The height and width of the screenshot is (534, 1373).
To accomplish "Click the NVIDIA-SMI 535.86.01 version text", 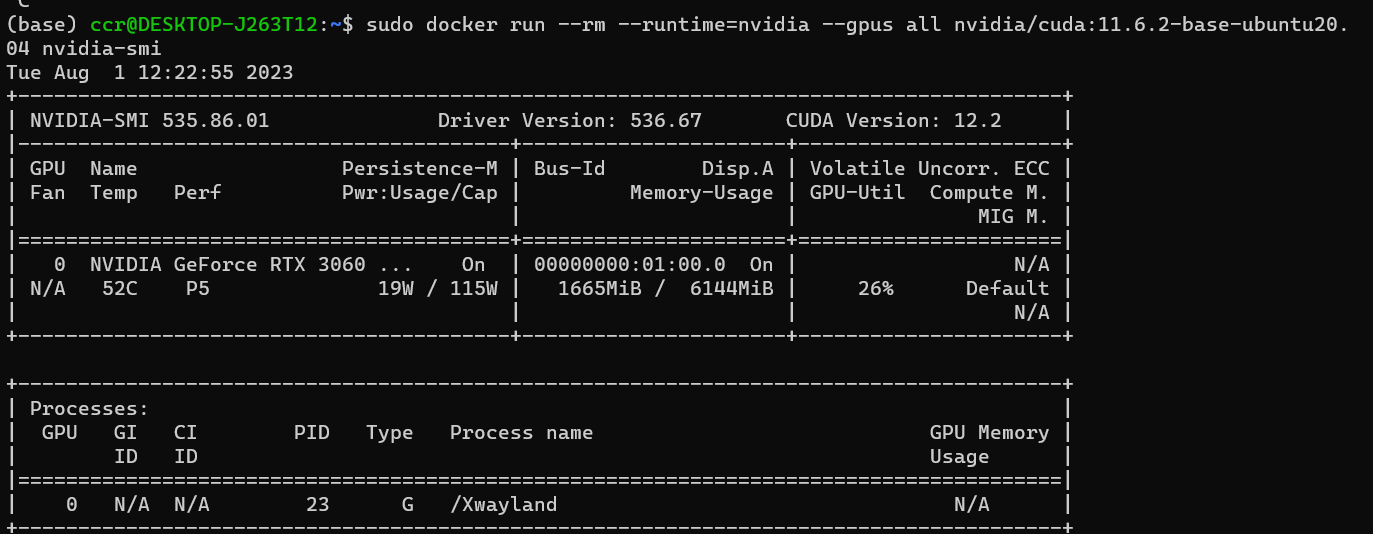I will pyautogui.click(x=150, y=121).
